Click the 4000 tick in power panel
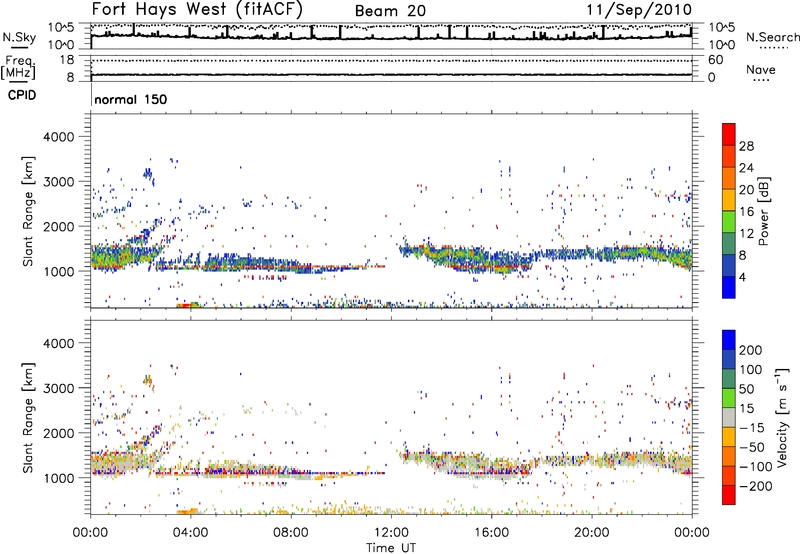Image resolution: width=800 pixels, height=554 pixels. [59, 137]
